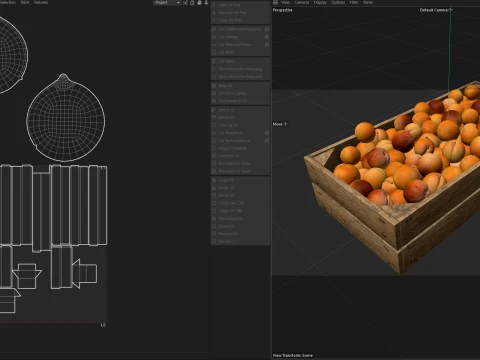Image resolution: width=480 pixels, height=360 pixels.
Task: Open the viewport Panel menu
Action: click(368, 2)
